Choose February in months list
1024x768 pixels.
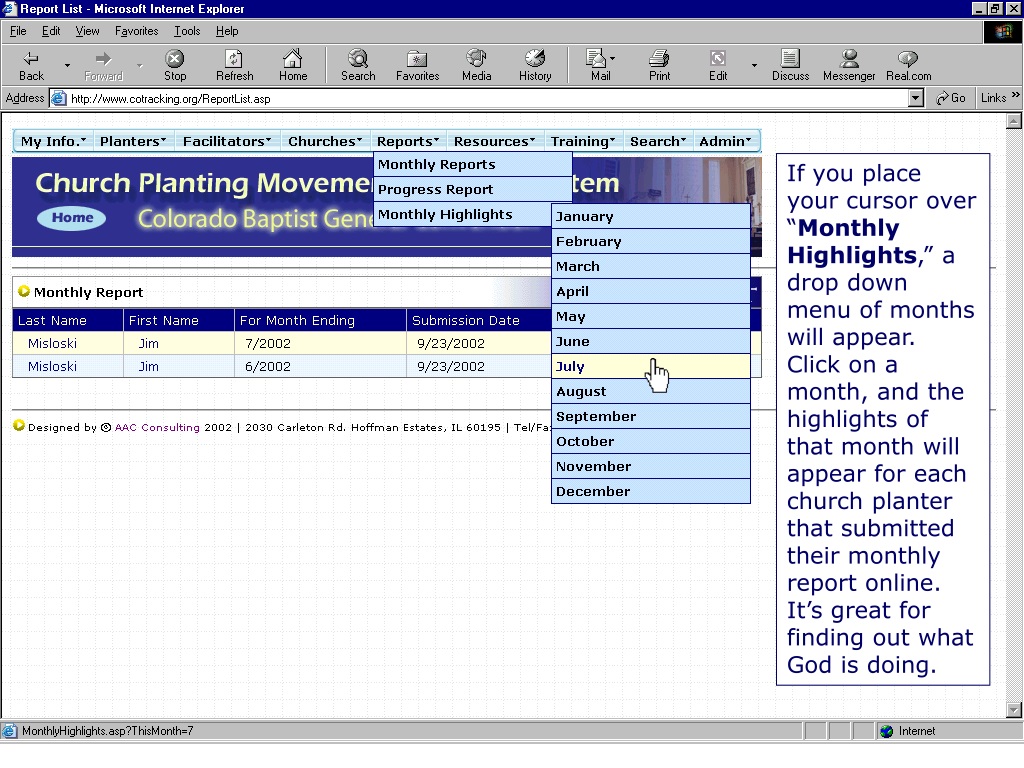pyautogui.click(x=650, y=241)
